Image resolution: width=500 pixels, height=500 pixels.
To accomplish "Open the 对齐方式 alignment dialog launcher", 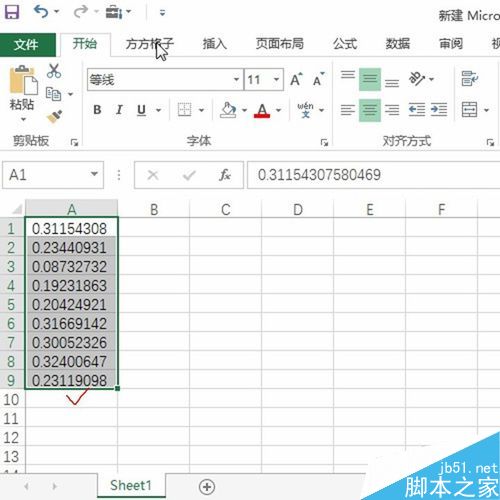I will 490,143.
